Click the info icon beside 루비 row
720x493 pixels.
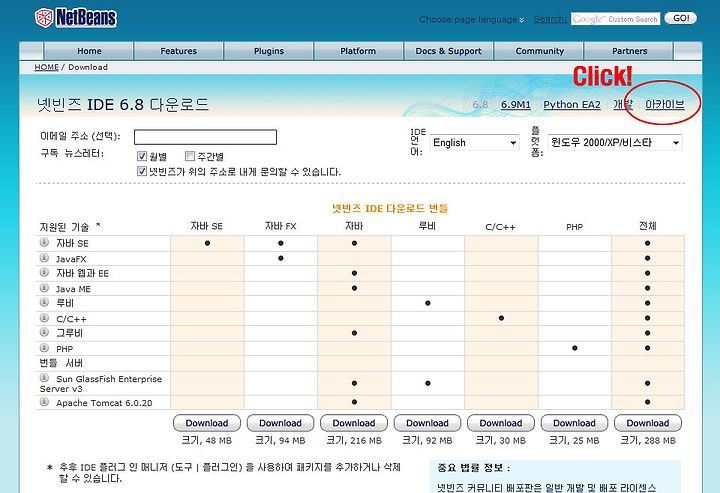tap(44, 302)
